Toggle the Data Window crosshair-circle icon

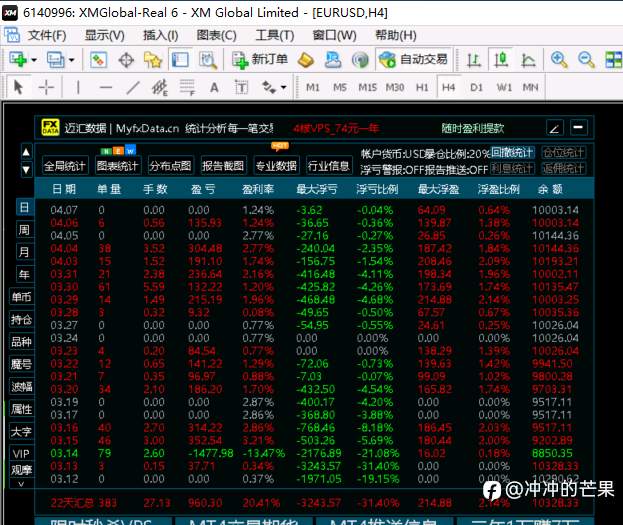126,60
